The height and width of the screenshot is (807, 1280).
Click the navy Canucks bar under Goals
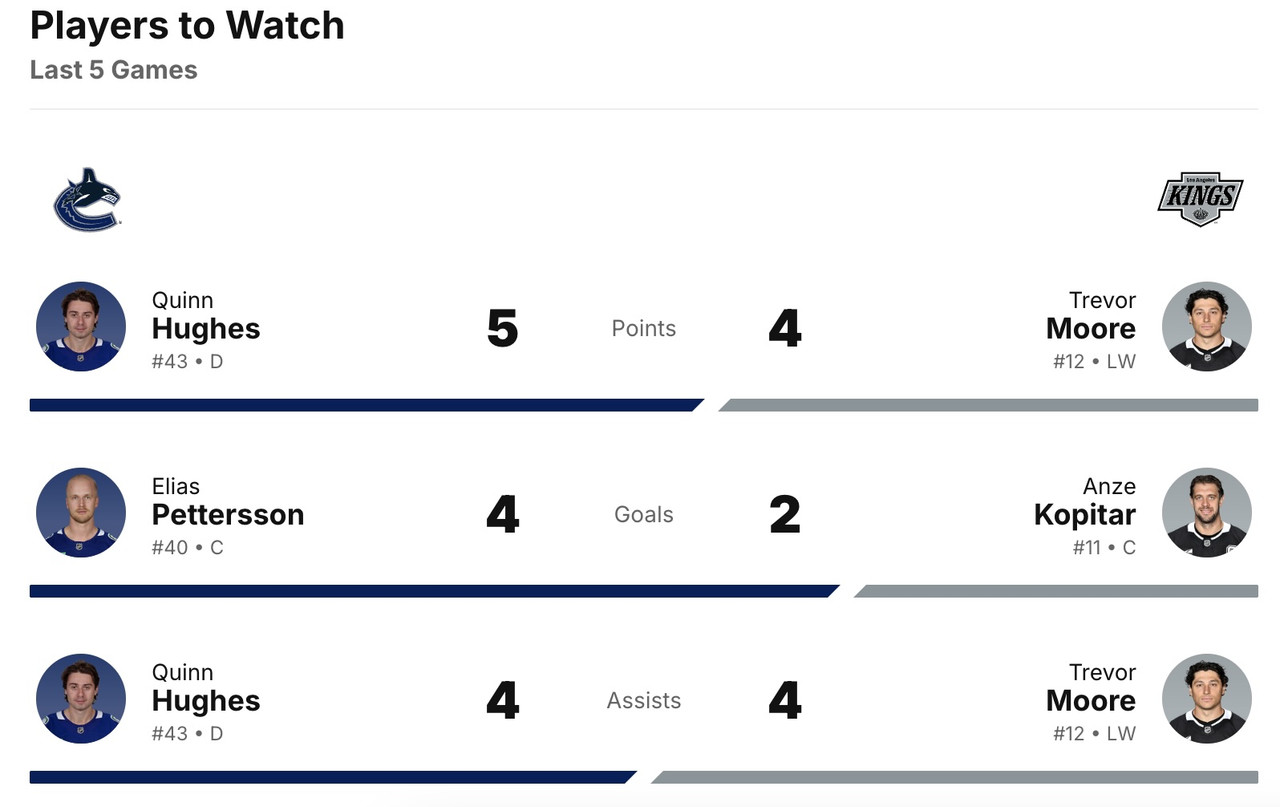pyautogui.click(x=430, y=591)
